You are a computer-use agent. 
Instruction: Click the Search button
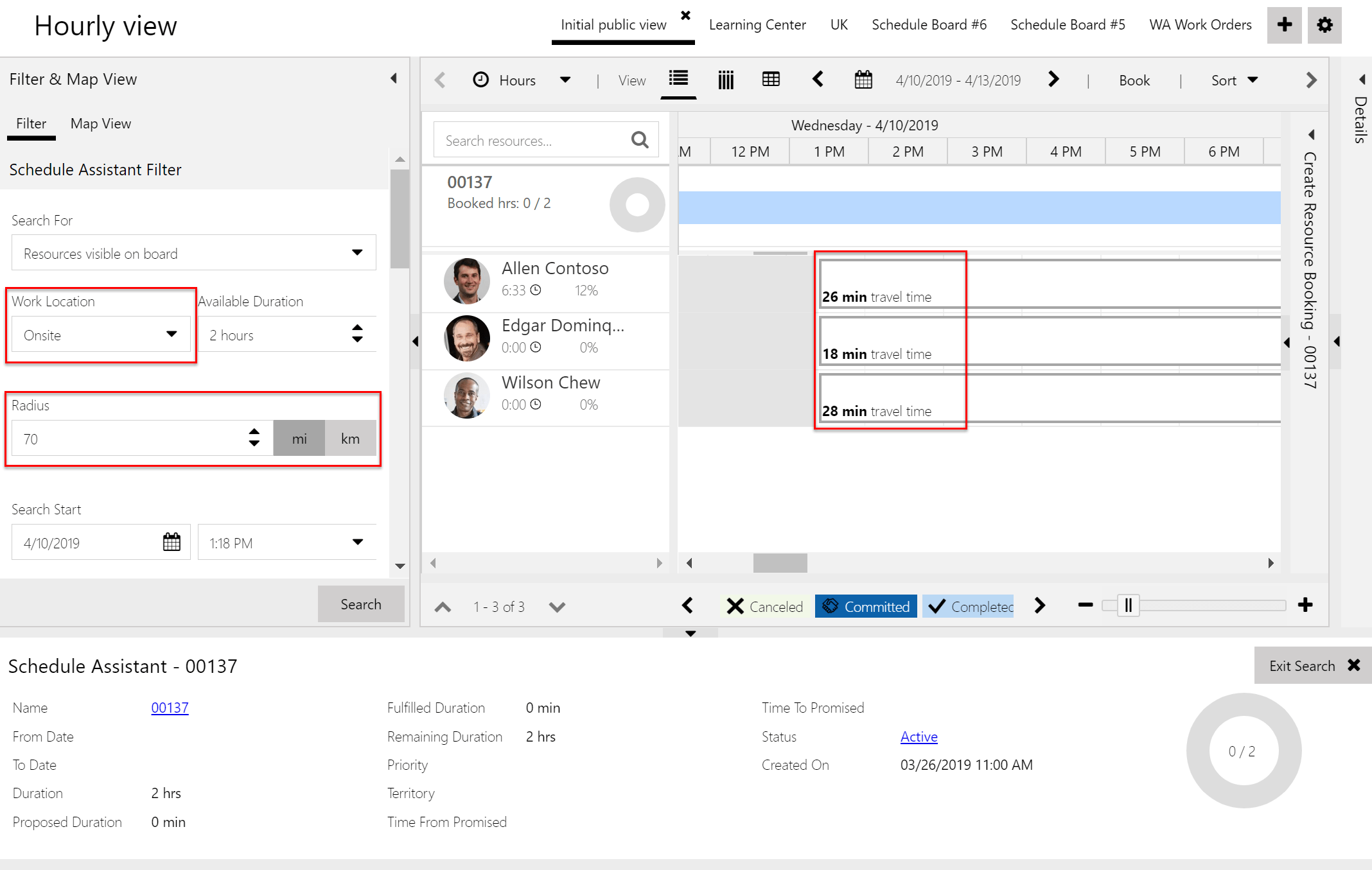(361, 604)
